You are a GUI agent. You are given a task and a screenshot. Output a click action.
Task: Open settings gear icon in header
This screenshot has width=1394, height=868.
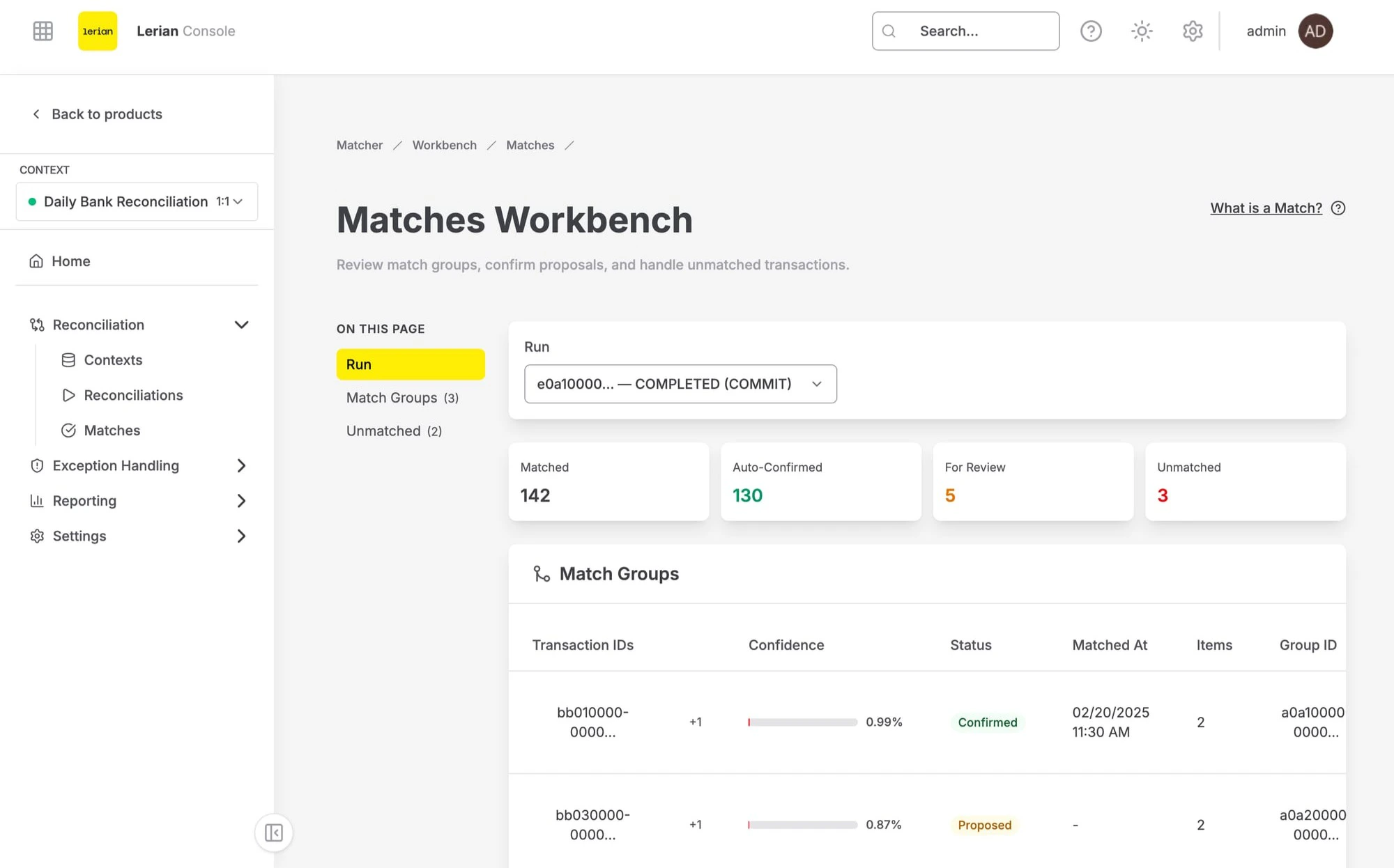click(1193, 31)
